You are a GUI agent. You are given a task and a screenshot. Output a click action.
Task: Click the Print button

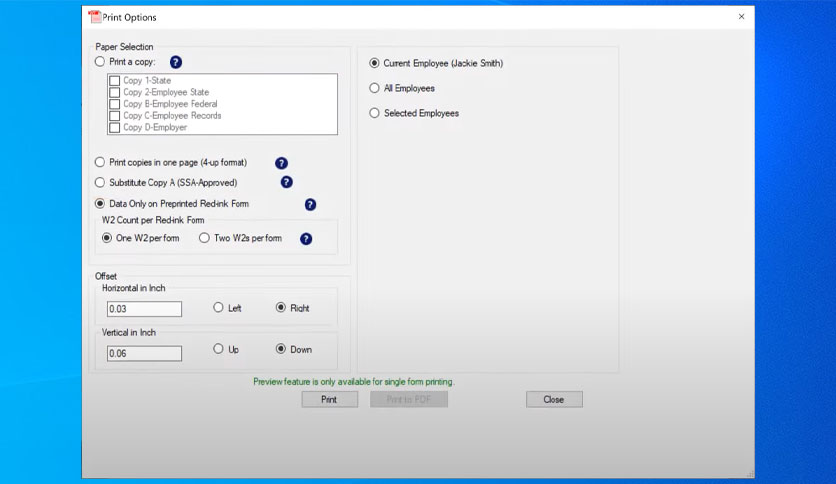pos(329,399)
